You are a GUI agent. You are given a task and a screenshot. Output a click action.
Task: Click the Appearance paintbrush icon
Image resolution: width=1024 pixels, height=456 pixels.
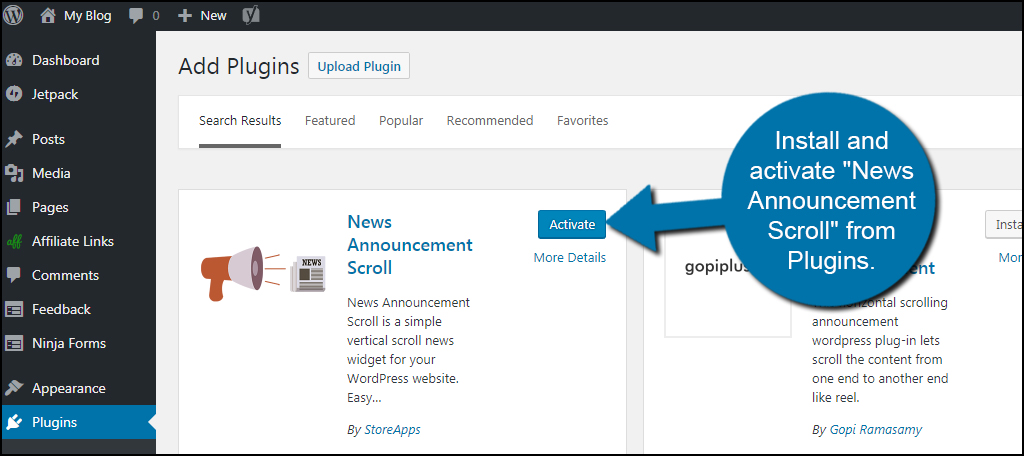click(x=14, y=389)
